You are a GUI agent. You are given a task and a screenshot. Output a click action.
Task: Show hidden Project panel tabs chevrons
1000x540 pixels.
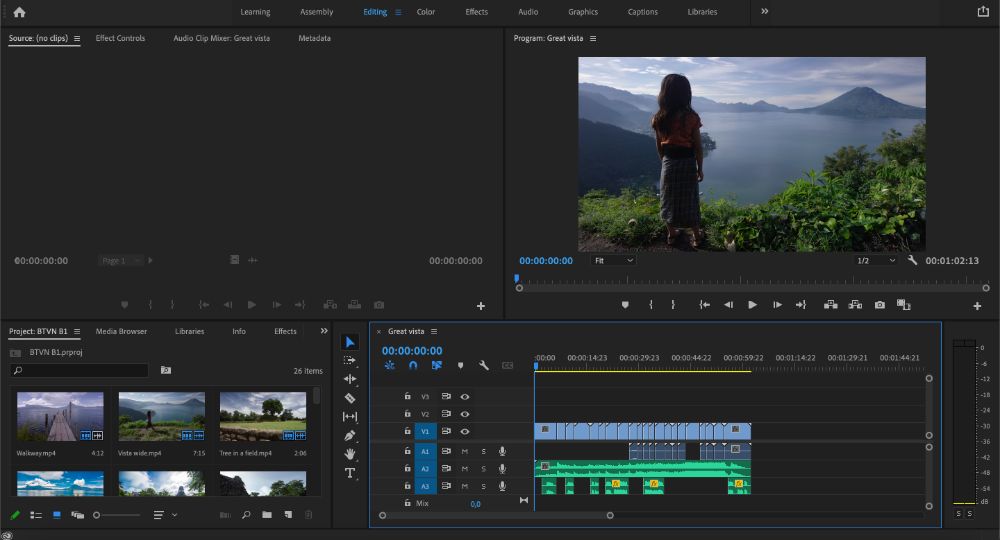(x=324, y=331)
